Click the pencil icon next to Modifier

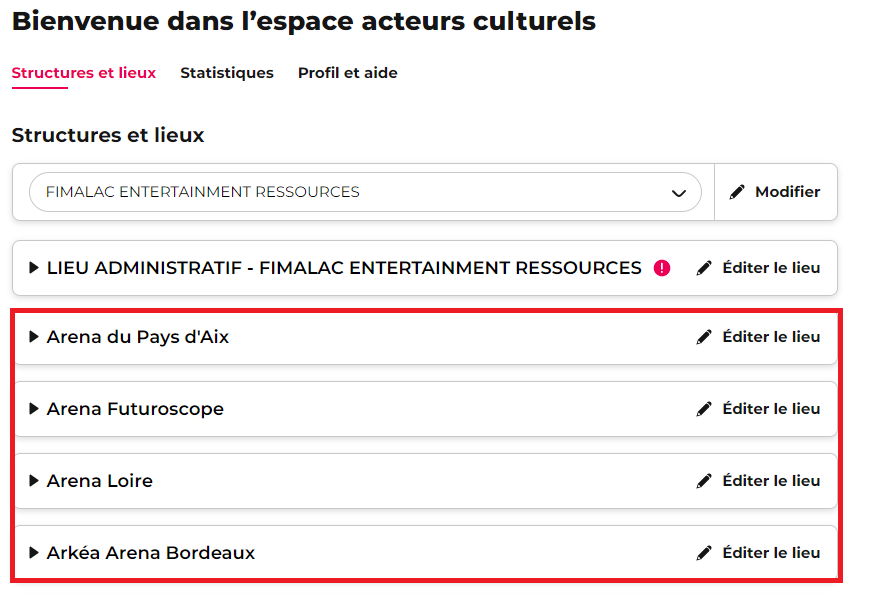[737, 192]
